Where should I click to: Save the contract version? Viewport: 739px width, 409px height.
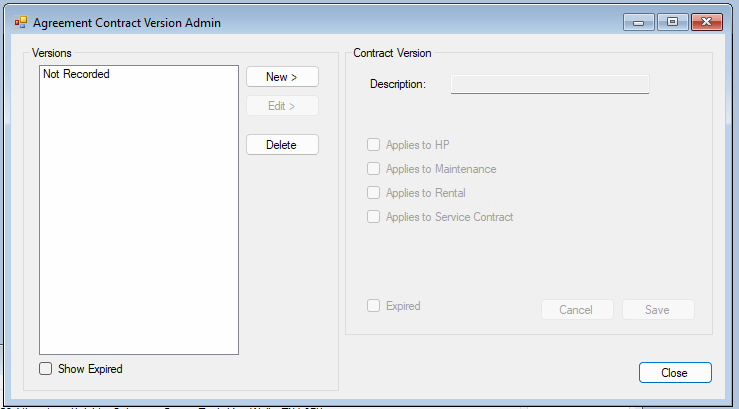tap(658, 310)
